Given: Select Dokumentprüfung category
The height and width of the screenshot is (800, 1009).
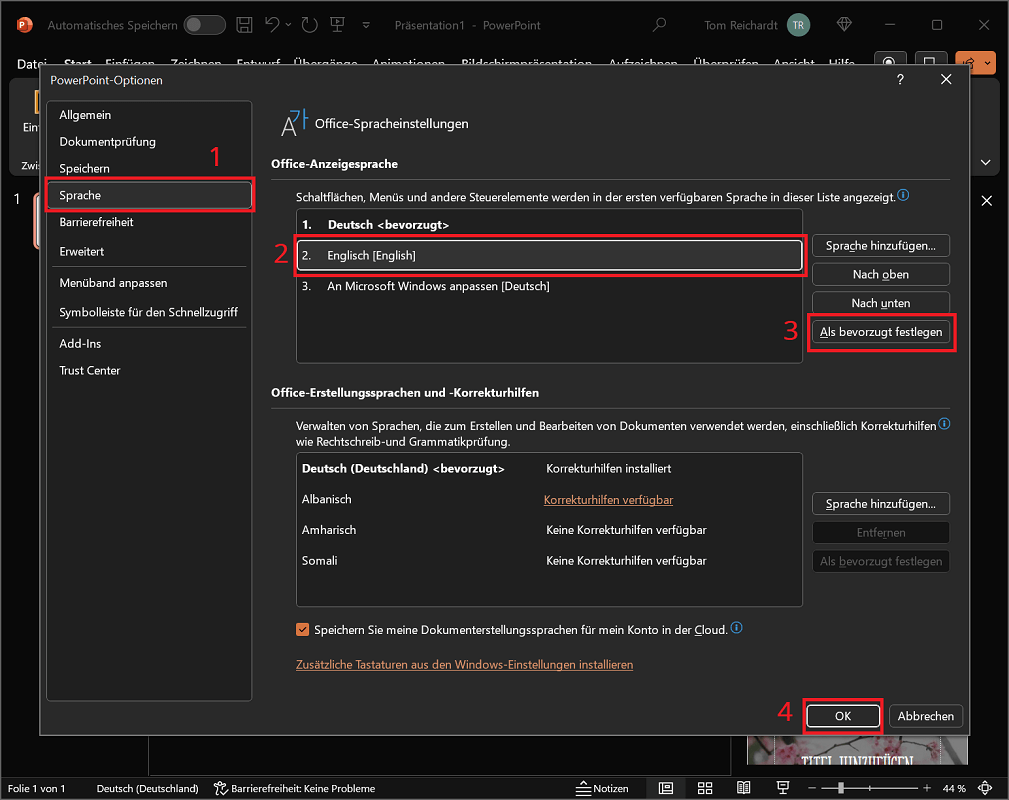Looking at the screenshot, I should point(149,142).
